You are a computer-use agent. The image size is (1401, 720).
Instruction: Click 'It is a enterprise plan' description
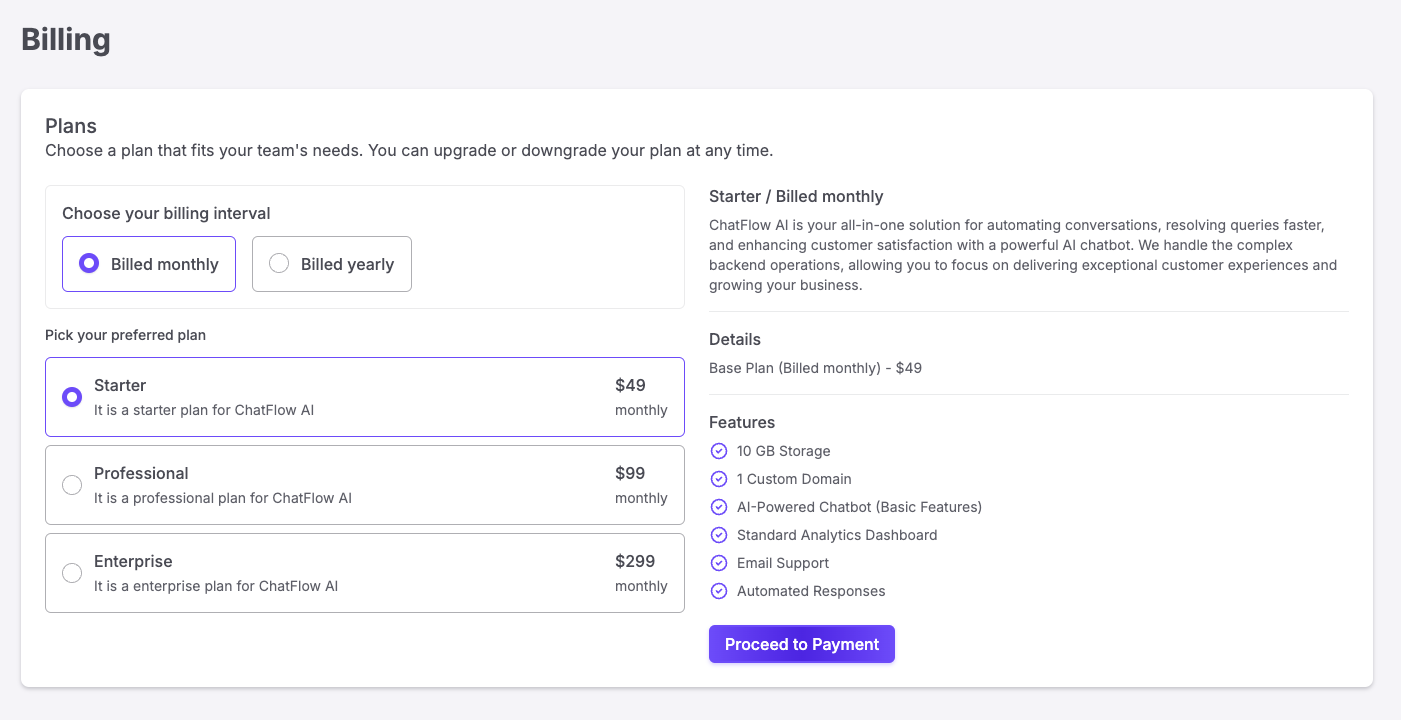pos(216,586)
